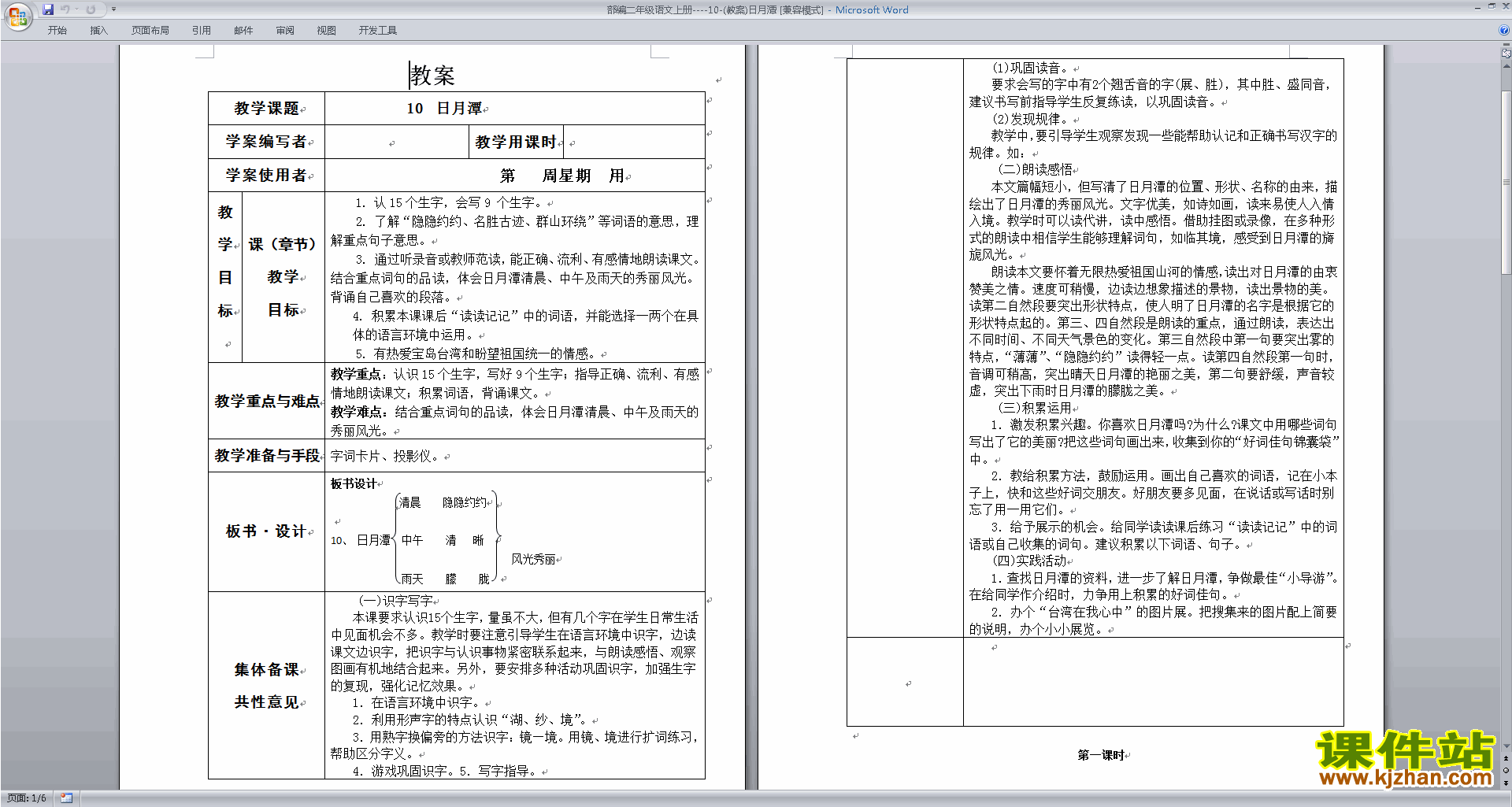Click the text 风光秀丽 in the board diagram

(x=533, y=559)
